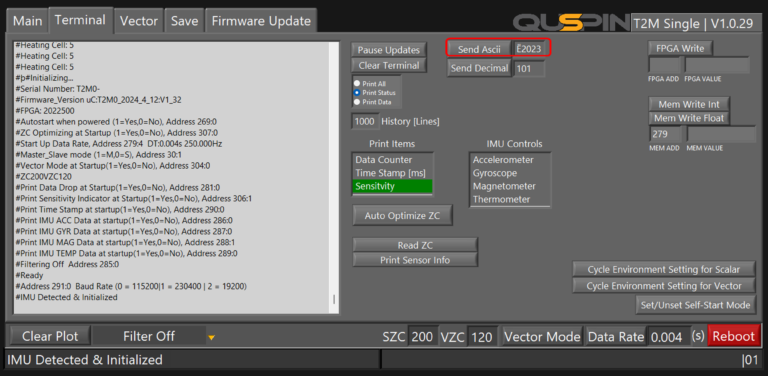Open the Filter Off dropdown arrow
Image resolution: width=768 pixels, height=376 pixels.
point(212,337)
